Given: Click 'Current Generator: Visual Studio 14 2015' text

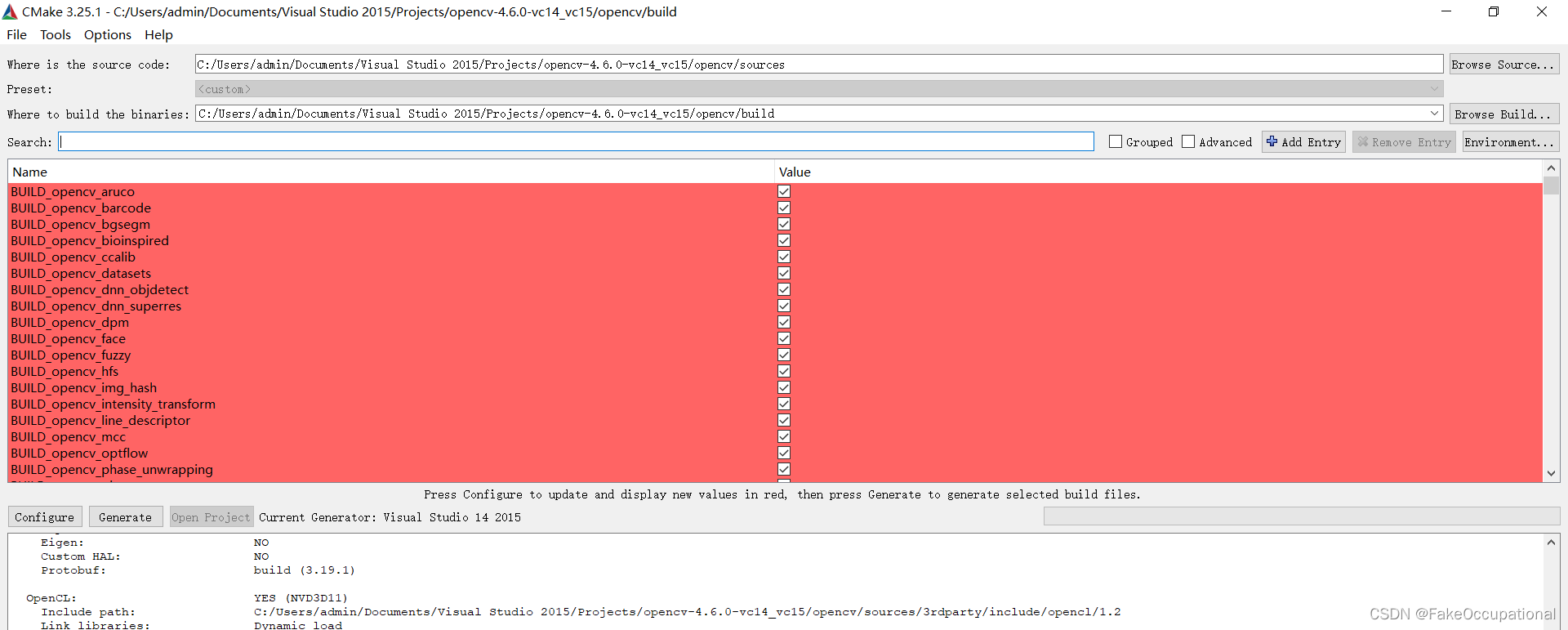Looking at the screenshot, I should point(390,517).
